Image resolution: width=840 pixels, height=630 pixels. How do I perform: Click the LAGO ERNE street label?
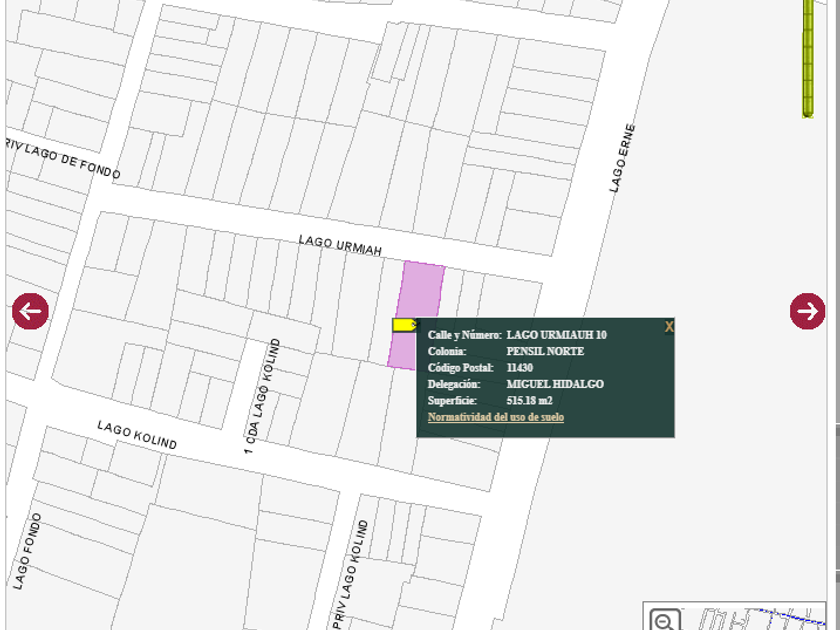[x=622, y=158]
